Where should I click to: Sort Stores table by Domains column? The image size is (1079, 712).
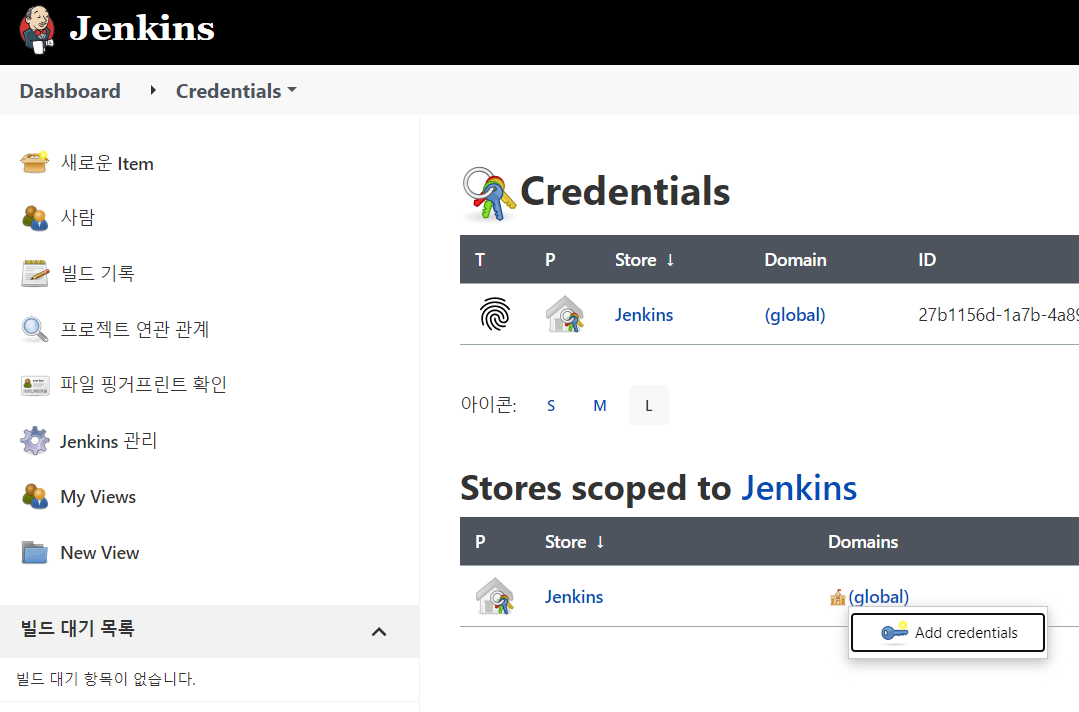863,541
